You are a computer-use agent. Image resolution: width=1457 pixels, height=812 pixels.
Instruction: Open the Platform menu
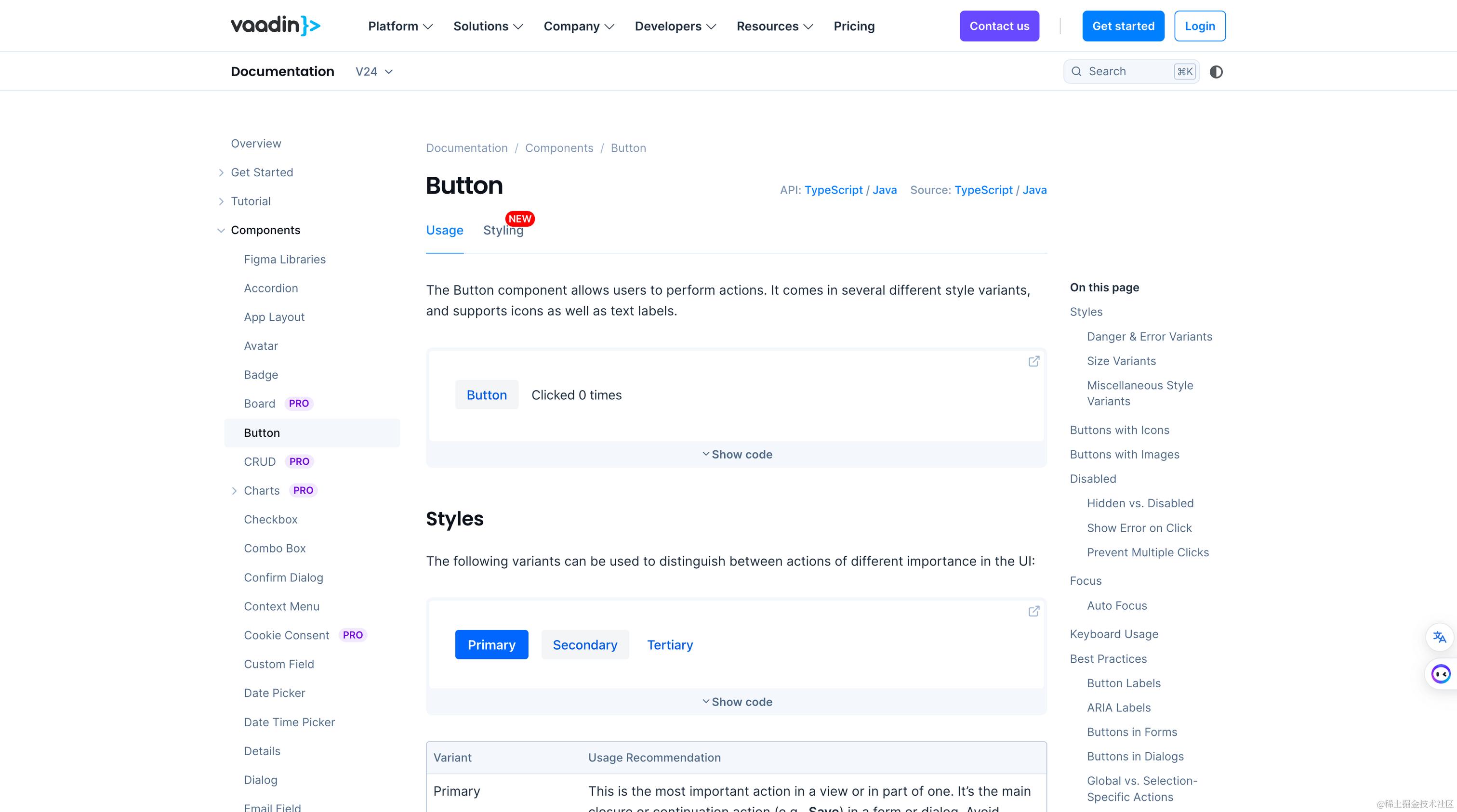pos(400,26)
